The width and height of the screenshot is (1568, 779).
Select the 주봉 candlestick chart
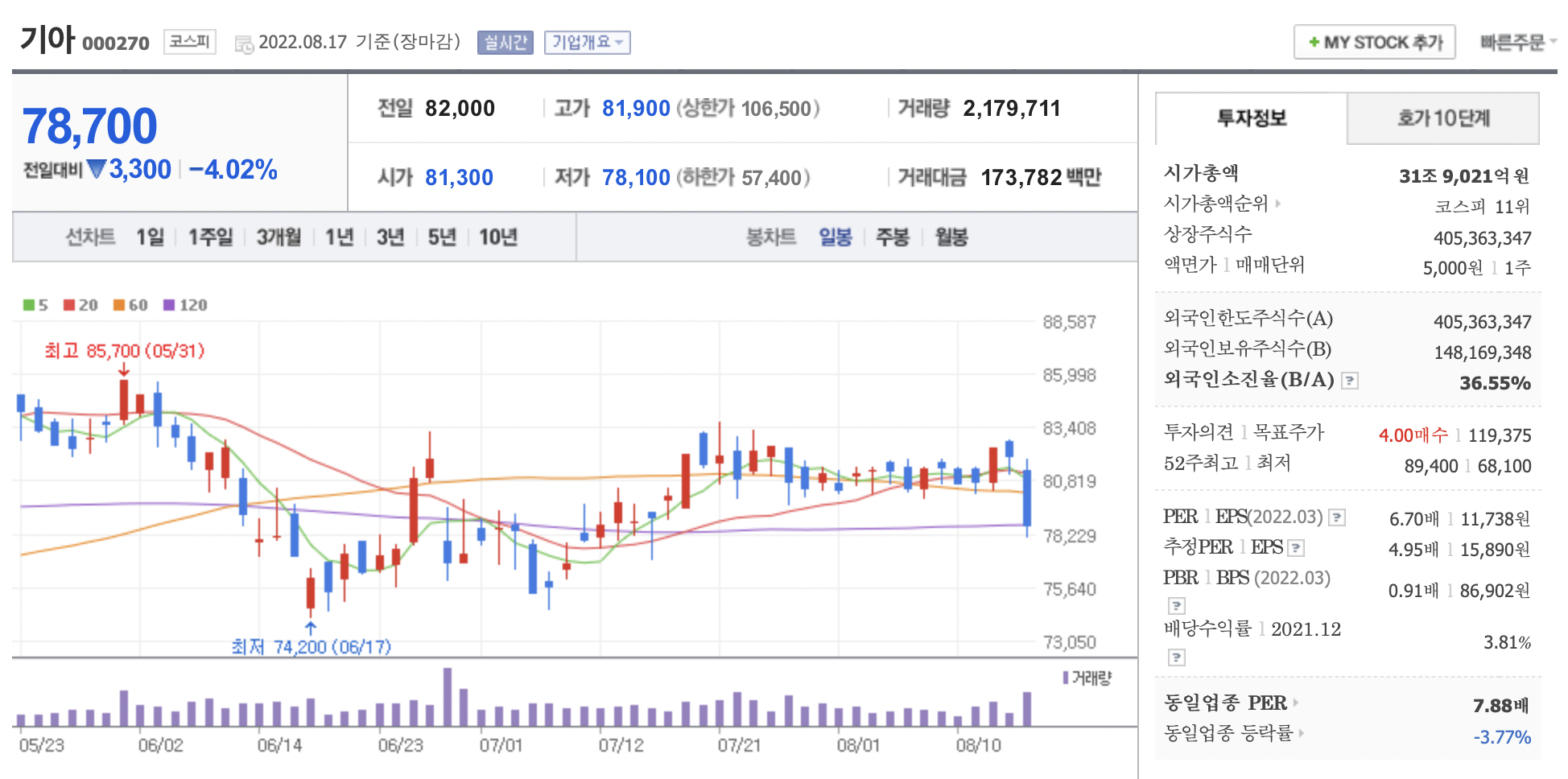(893, 237)
